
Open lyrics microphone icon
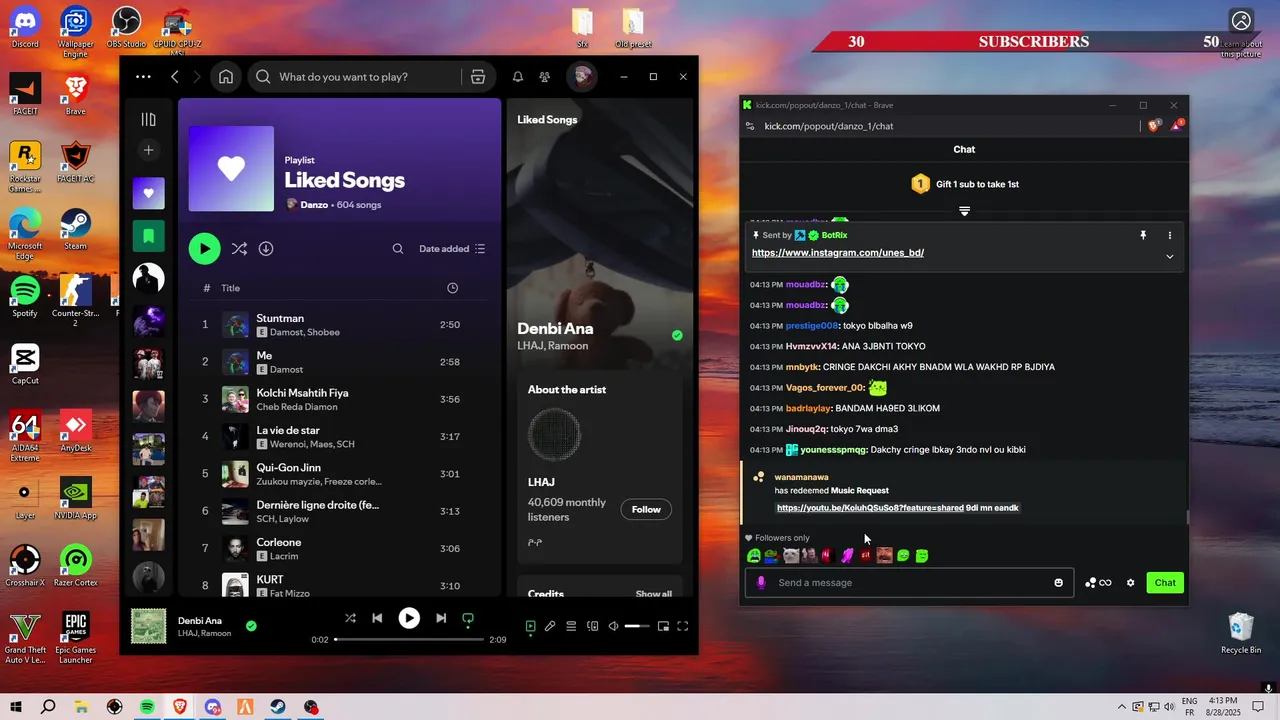[x=550, y=626]
